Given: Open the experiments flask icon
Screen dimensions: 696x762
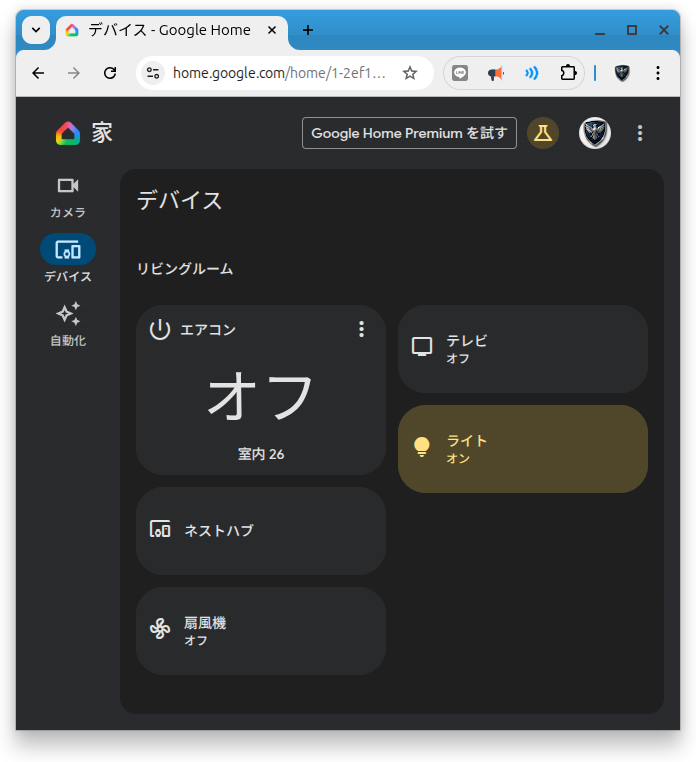Looking at the screenshot, I should pos(543,133).
